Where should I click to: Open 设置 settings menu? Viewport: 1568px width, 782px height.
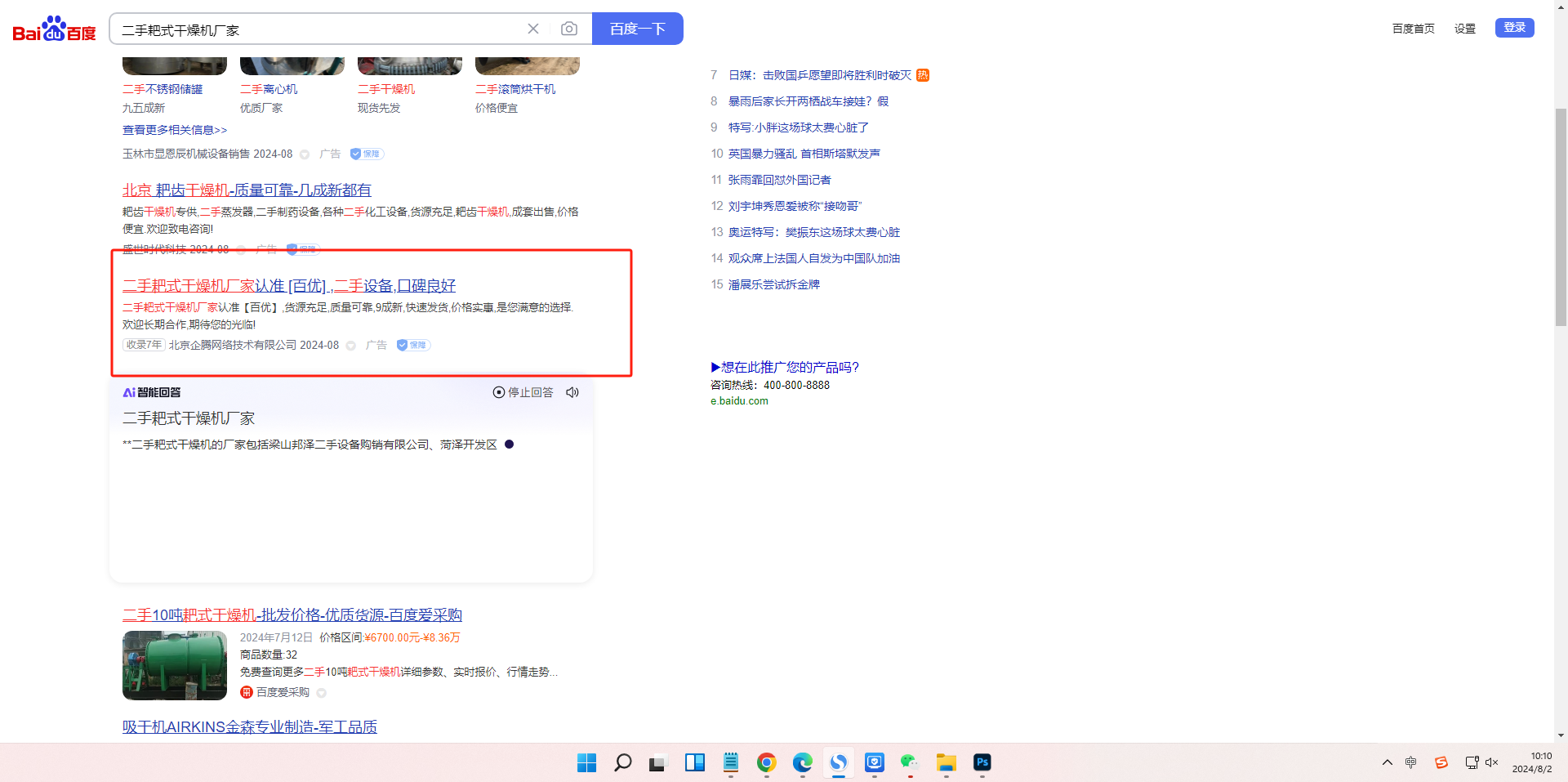(1465, 29)
